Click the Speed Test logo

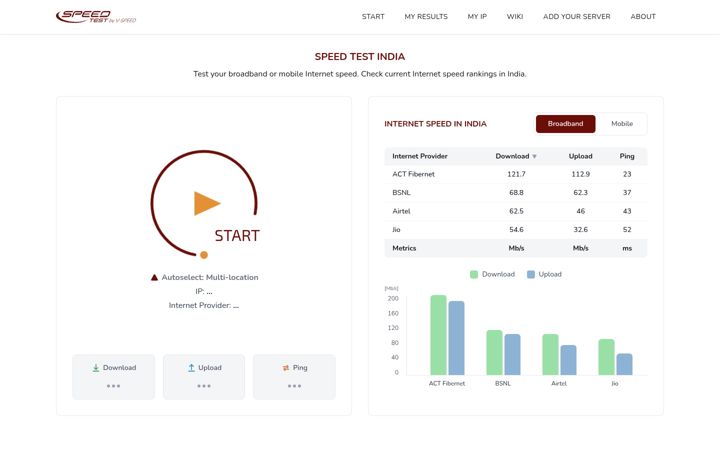point(96,17)
